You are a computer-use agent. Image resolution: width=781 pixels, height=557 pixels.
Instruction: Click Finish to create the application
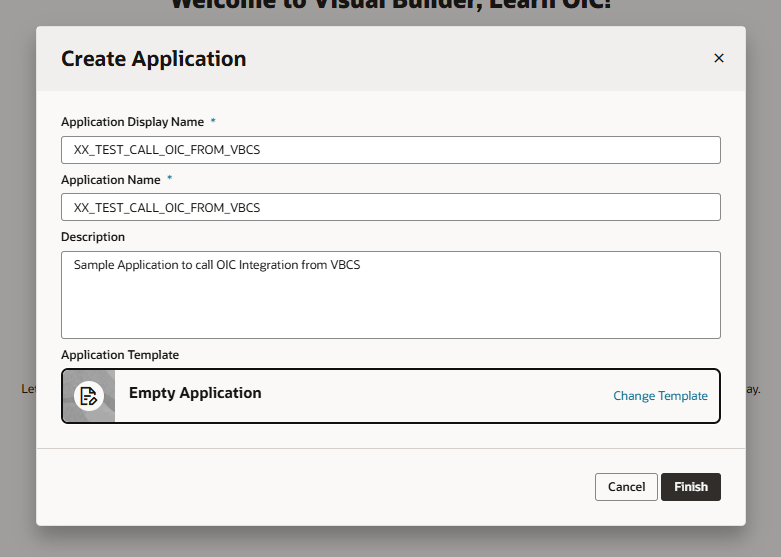(x=690, y=487)
